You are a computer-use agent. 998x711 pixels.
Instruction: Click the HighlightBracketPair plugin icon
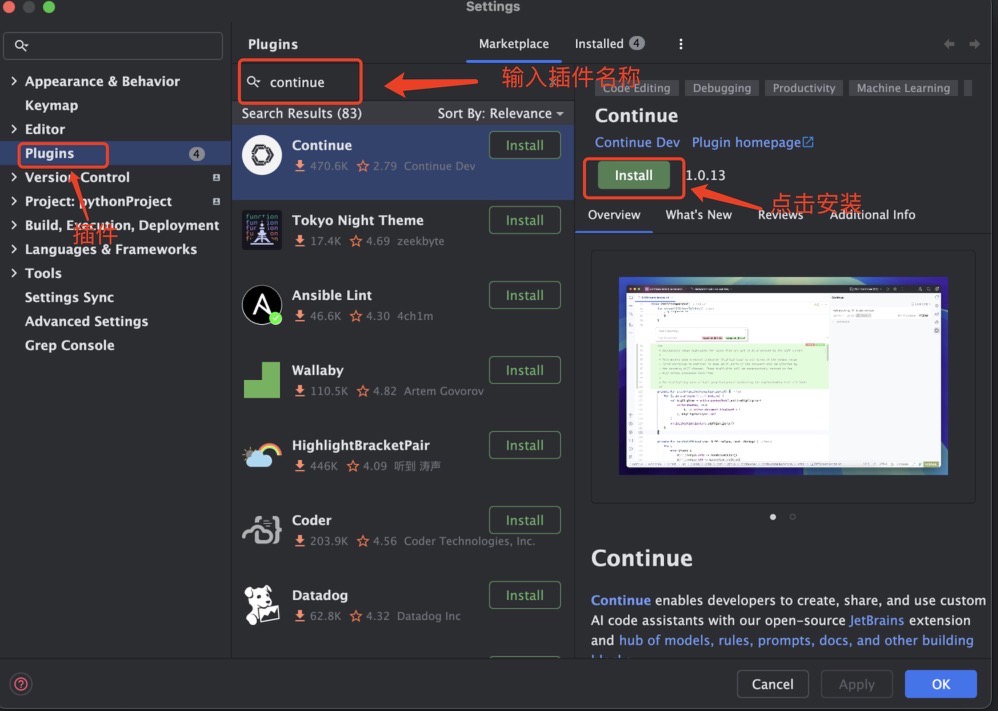[262, 455]
